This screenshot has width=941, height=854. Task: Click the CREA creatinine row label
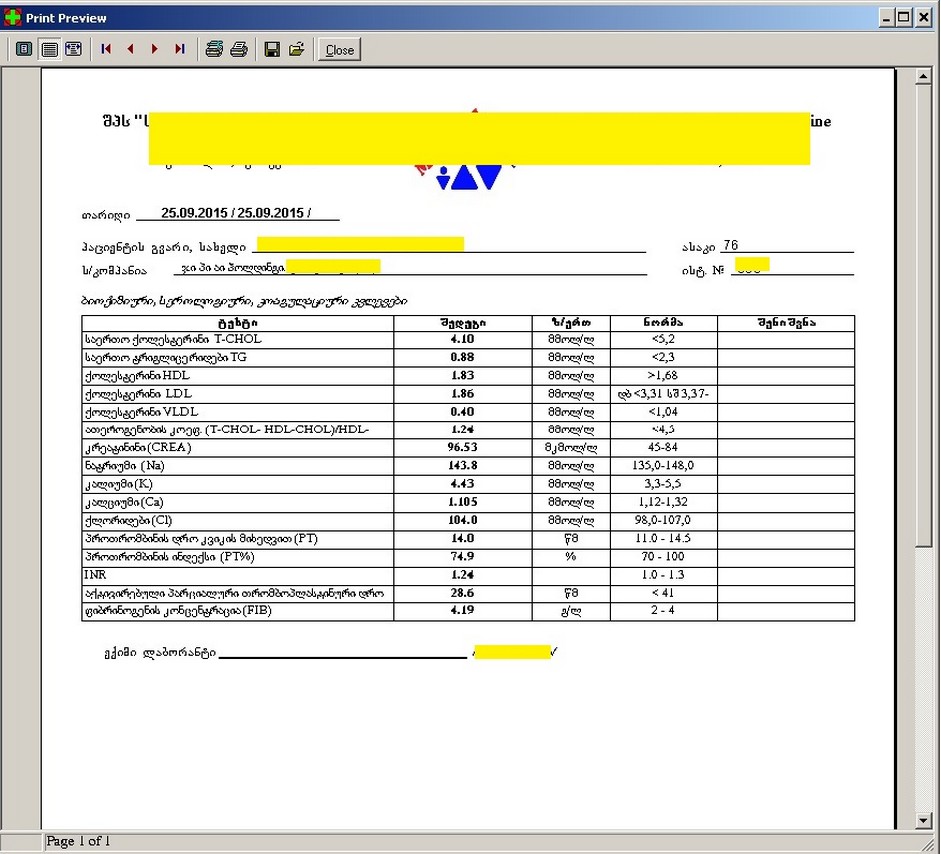[138, 448]
